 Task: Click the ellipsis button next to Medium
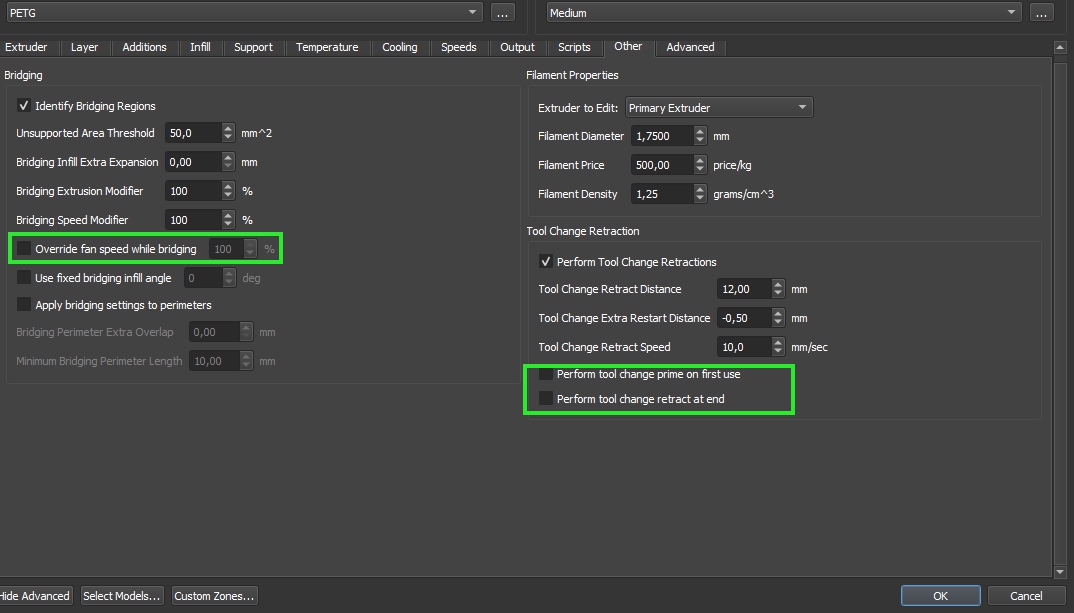point(1041,13)
